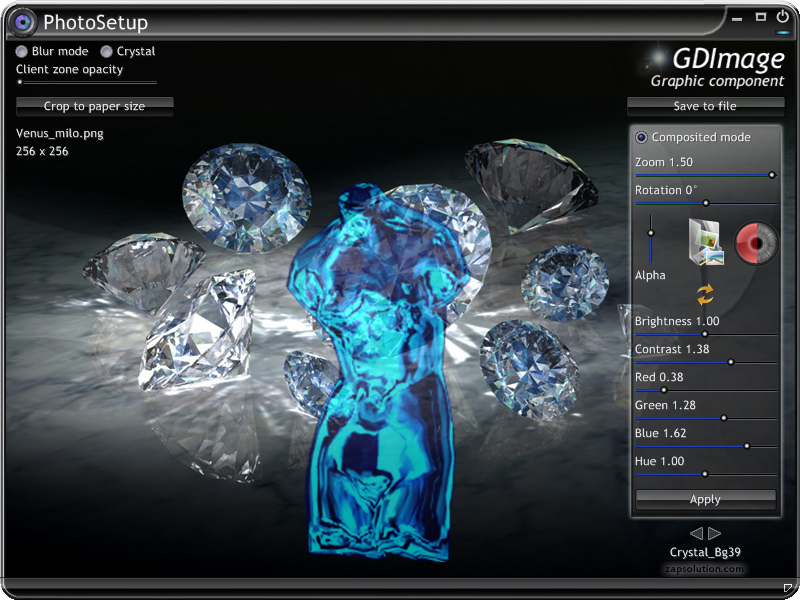Click the Hue 1.00 slider handle
Screen dimensions: 800x600
(705, 474)
